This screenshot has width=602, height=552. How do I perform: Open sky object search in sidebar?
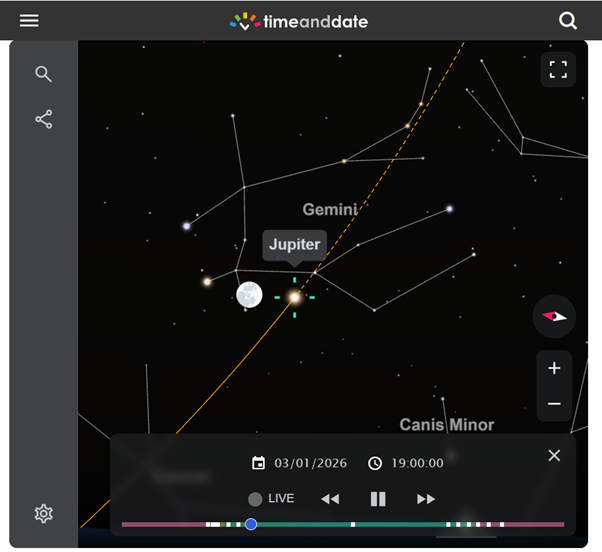click(43, 74)
